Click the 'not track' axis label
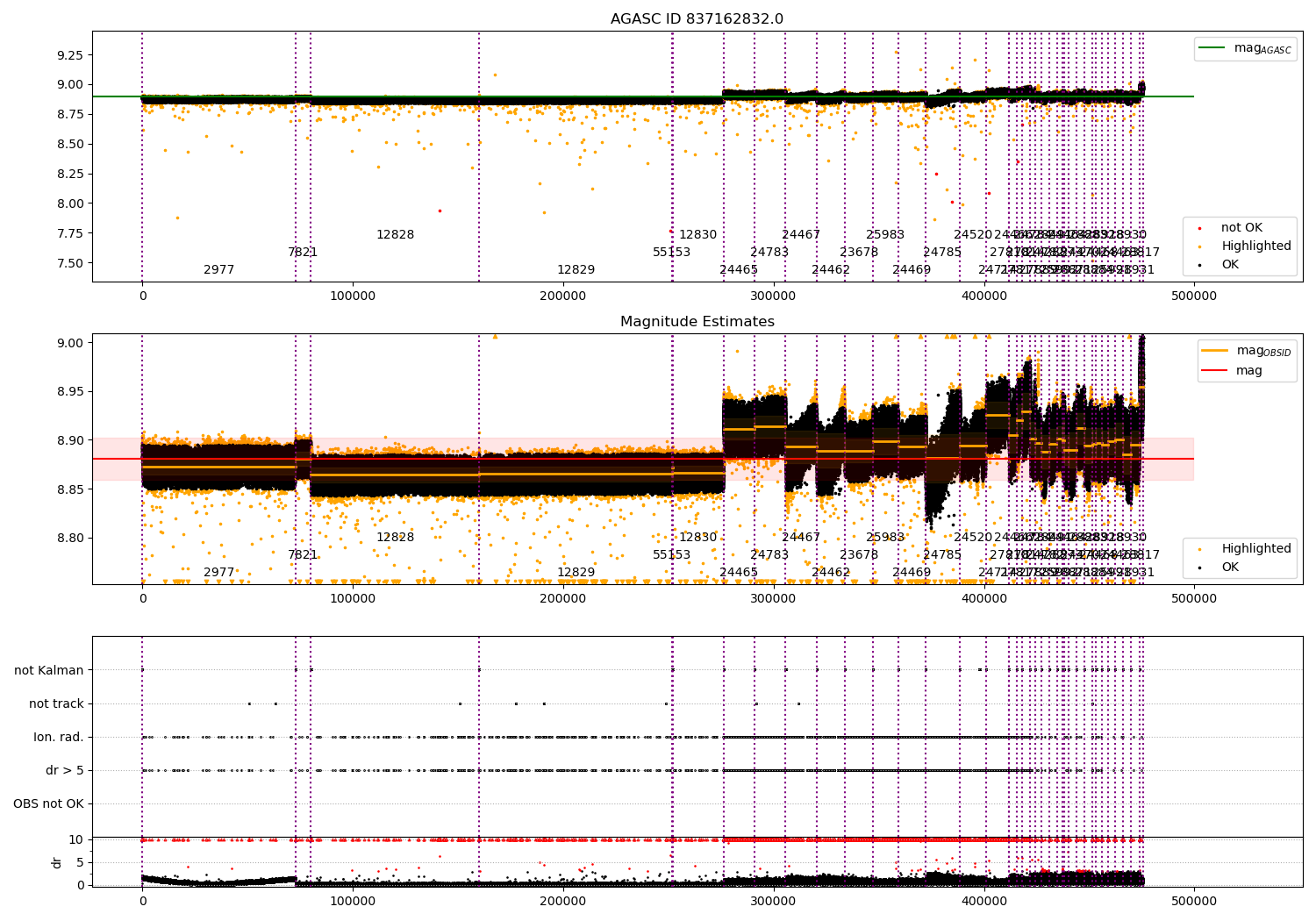Viewport: 1316px width, 921px height. pyautogui.click(x=56, y=704)
